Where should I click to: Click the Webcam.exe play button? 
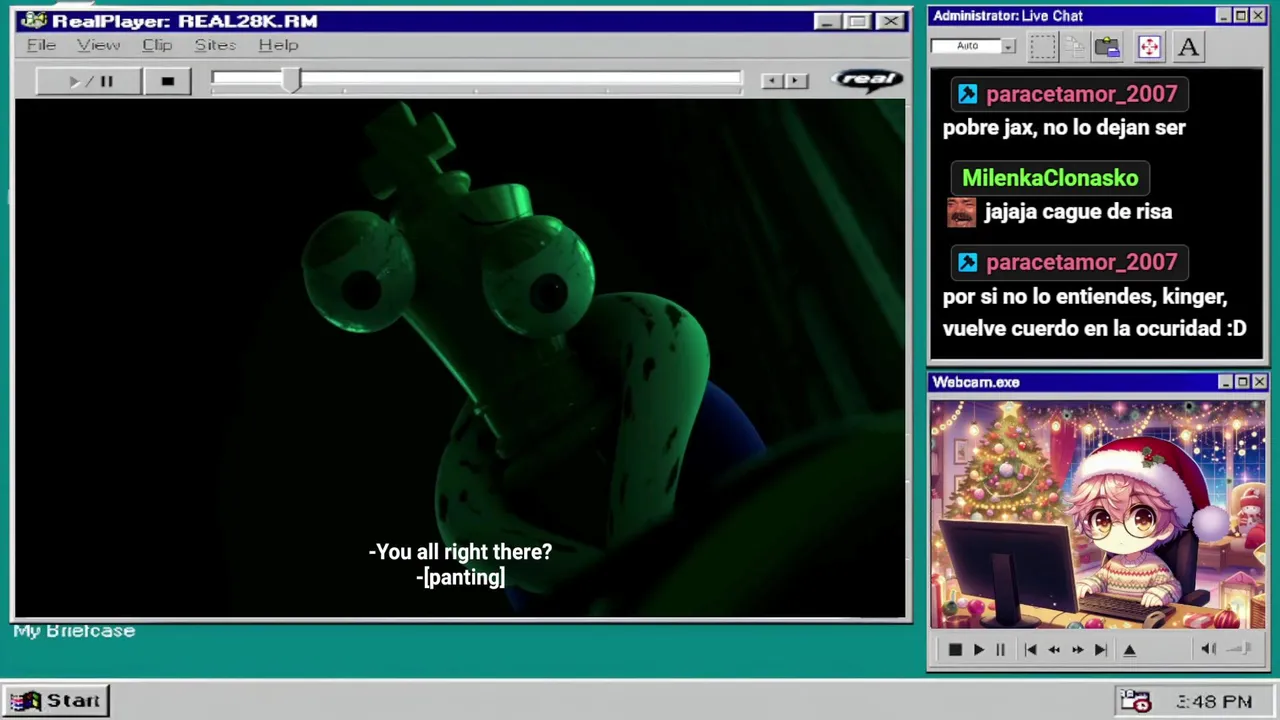coord(979,650)
